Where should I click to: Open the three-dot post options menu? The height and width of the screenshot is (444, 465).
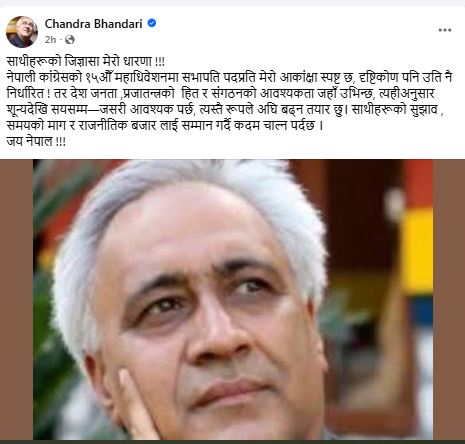pyautogui.click(x=445, y=30)
